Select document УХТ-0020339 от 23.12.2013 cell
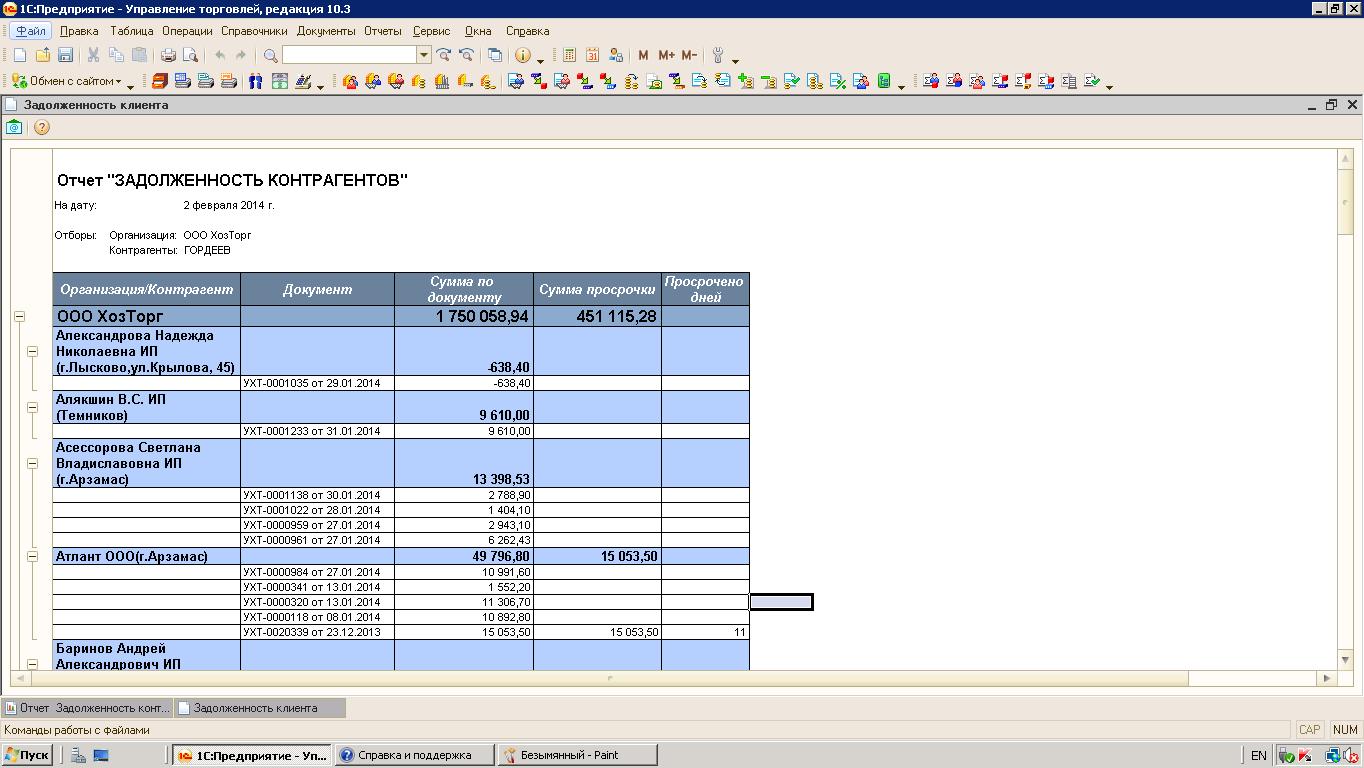 point(317,632)
